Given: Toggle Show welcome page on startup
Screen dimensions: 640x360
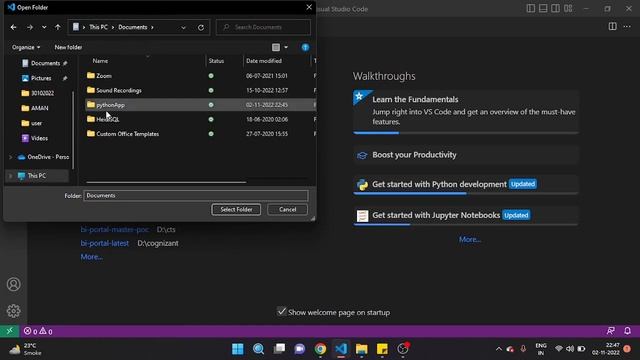Looking at the screenshot, I should pyautogui.click(x=282, y=311).
